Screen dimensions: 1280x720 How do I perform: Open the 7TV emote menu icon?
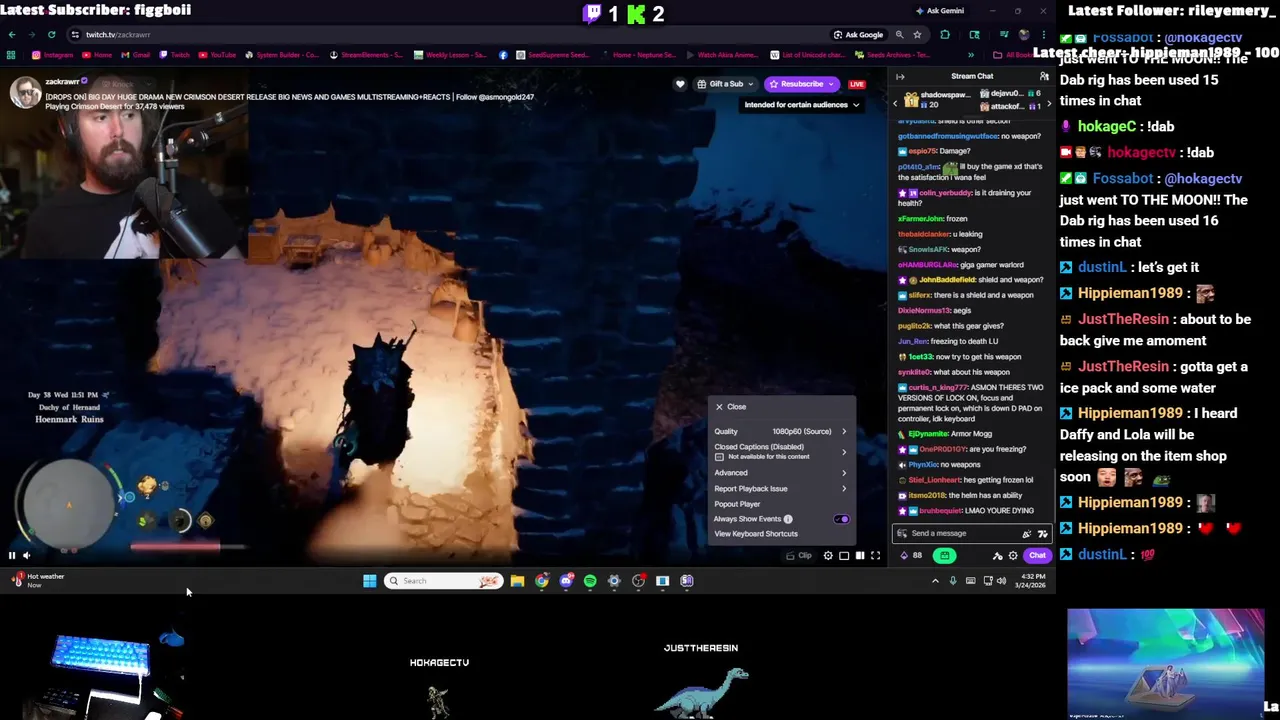coord(1042,534)
